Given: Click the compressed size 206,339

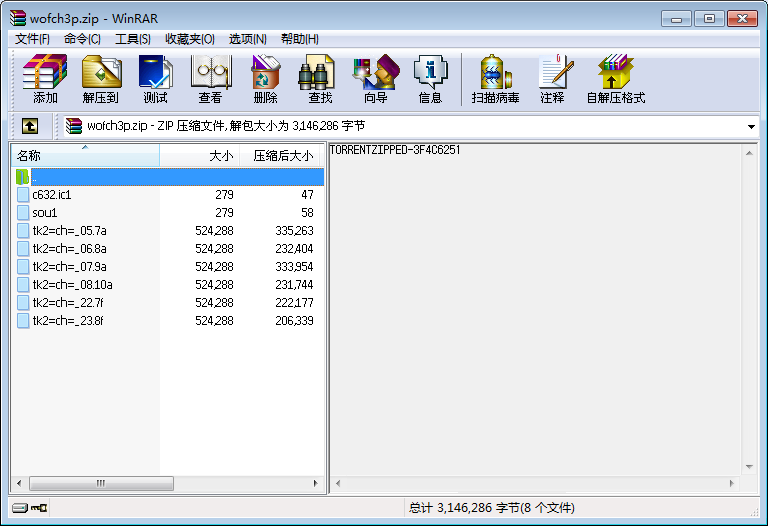Looking at the screenshot, I should tap(294, 321).
